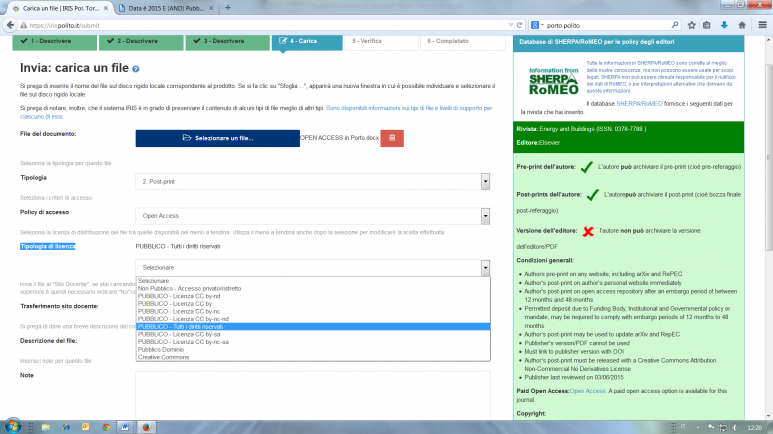Click the 'Selezionare un file...' button
This screenshot has width=773, height=434.
(x=217, y=138)
